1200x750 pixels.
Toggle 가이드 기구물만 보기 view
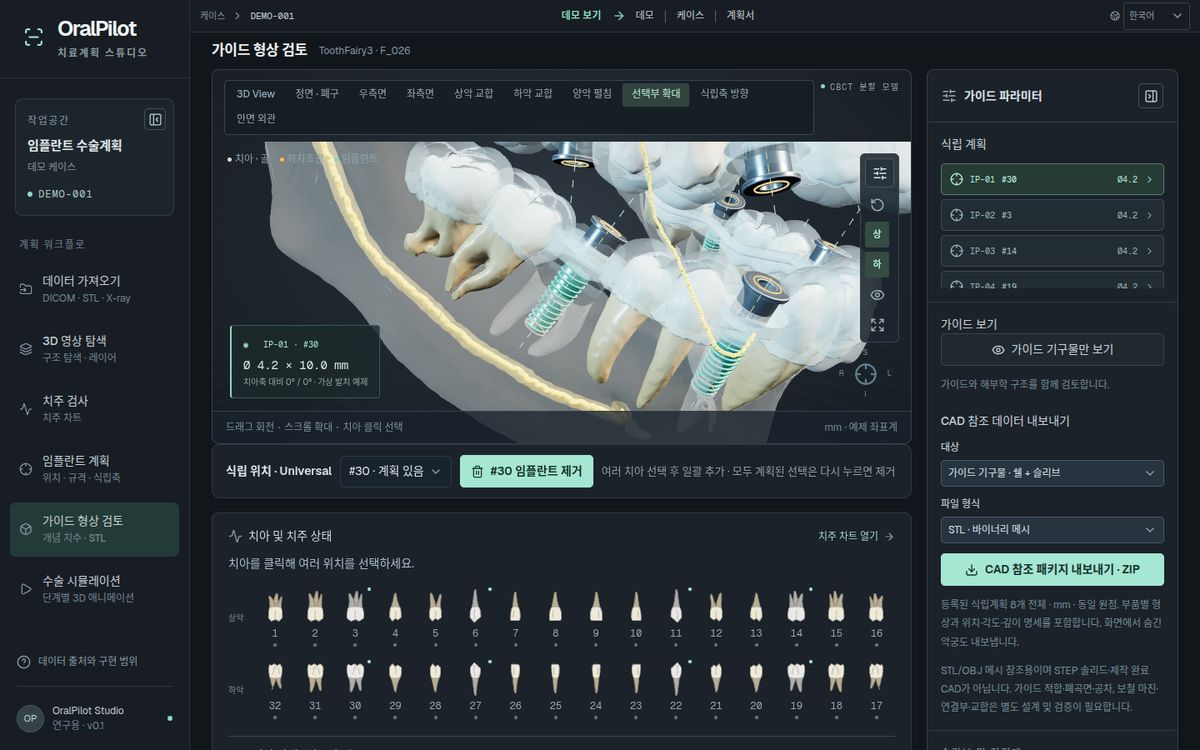click(x=1052, y=350)
